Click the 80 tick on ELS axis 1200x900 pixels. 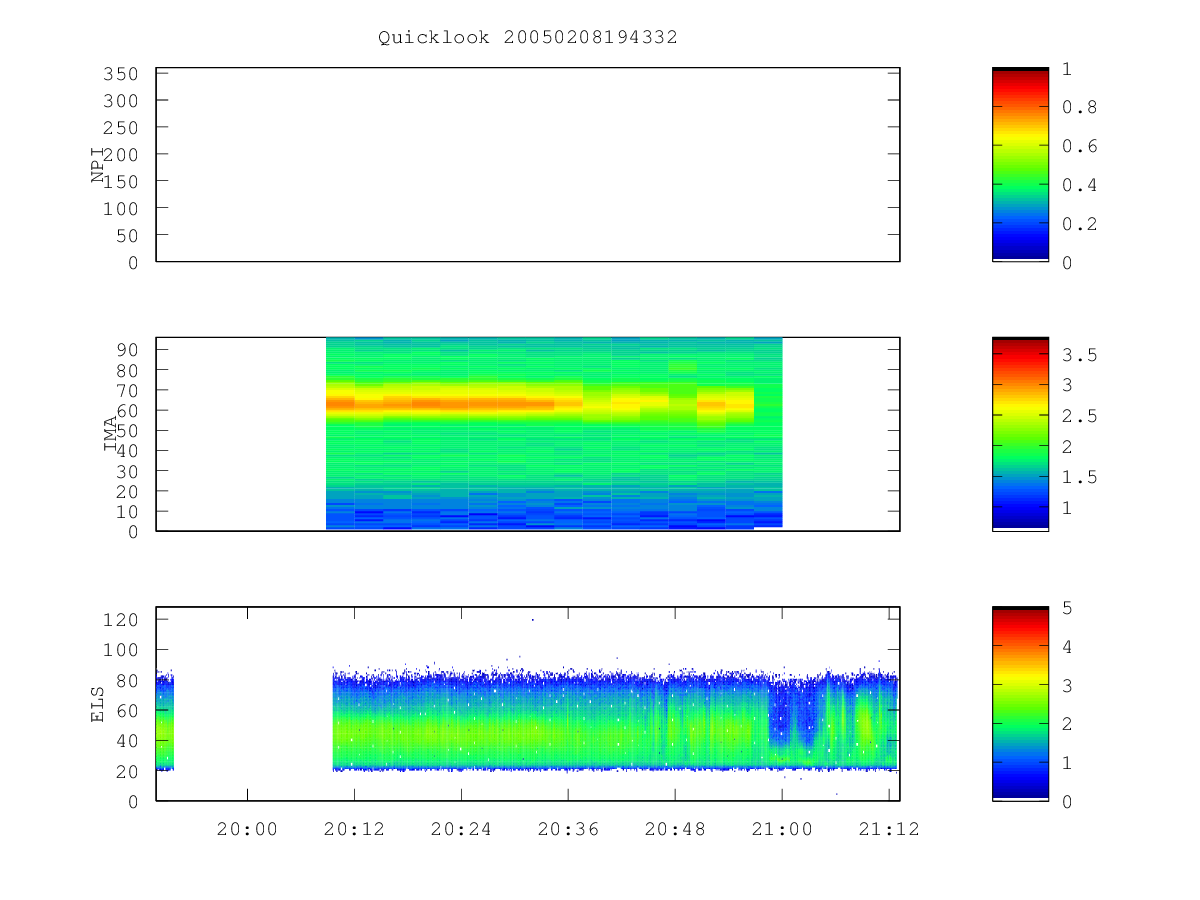tap(127, 681)
